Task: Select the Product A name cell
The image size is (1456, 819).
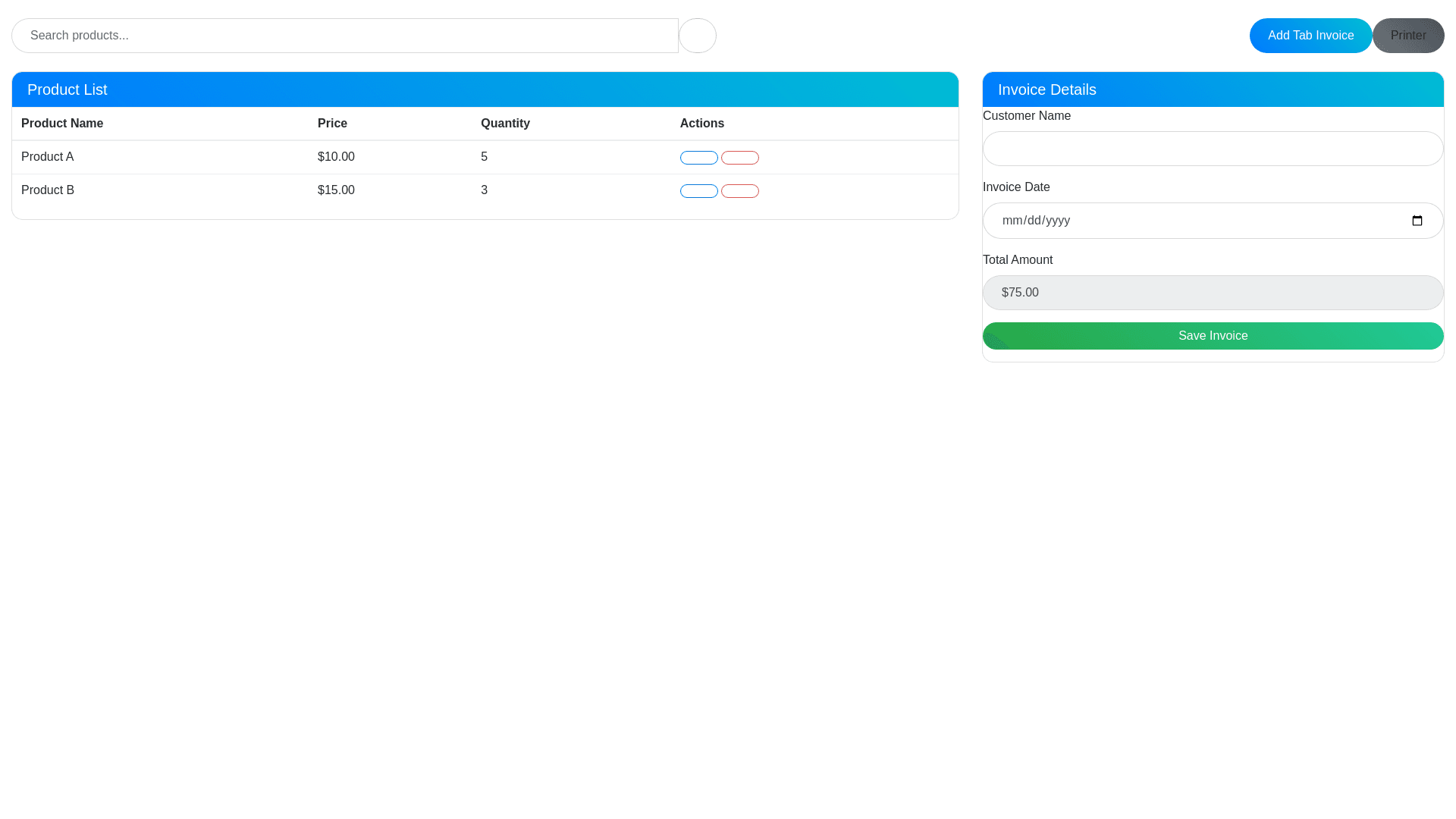Action: [x=48, y=157]
